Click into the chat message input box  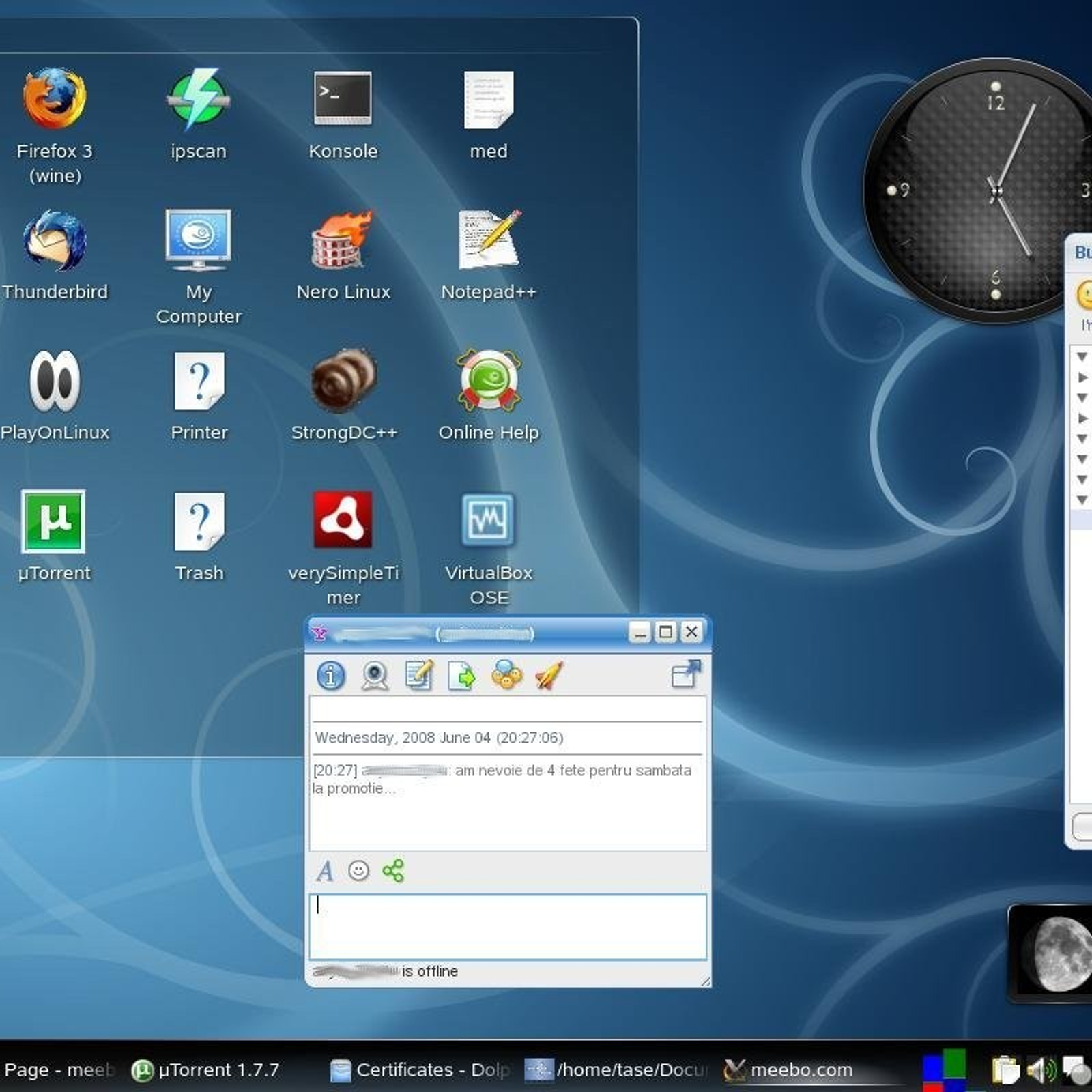click(x=508, y=927)
